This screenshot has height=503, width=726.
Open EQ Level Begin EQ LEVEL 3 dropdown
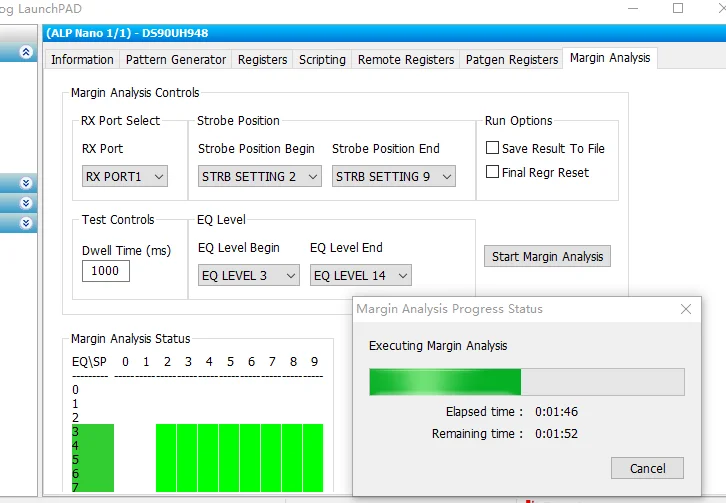tap(249, 276)
